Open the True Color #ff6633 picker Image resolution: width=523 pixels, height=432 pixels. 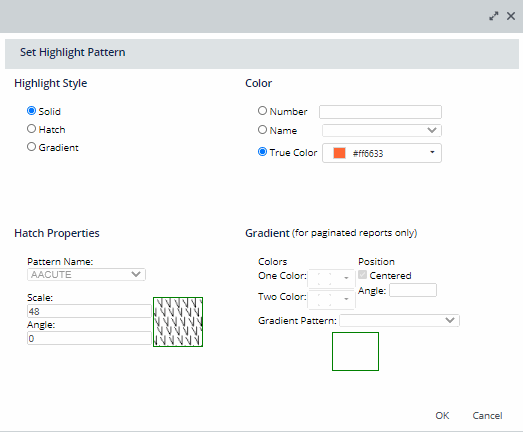tap(382, 153)
